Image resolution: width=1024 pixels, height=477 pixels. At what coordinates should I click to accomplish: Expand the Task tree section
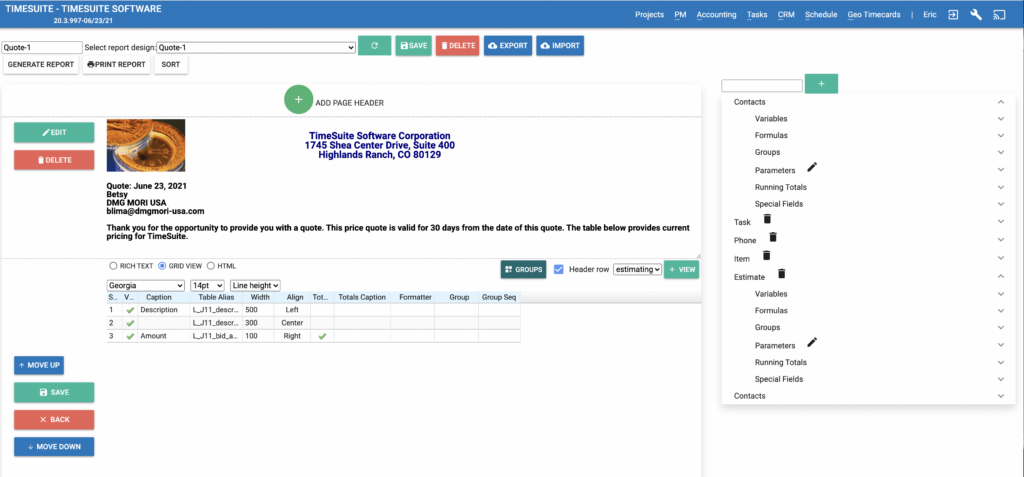point(1000,222)
